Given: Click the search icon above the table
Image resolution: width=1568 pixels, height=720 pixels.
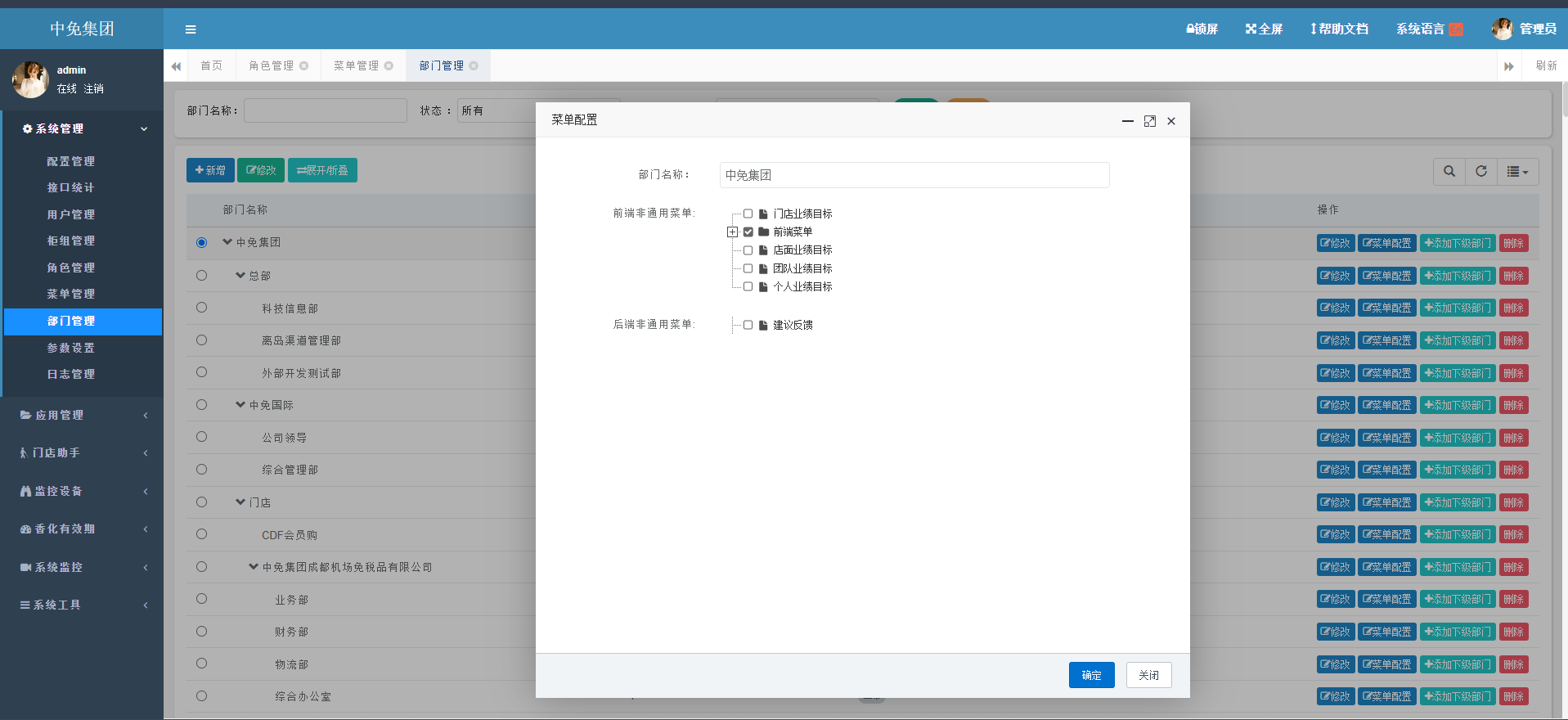Looking at the screenshot, I should 1449,172.
